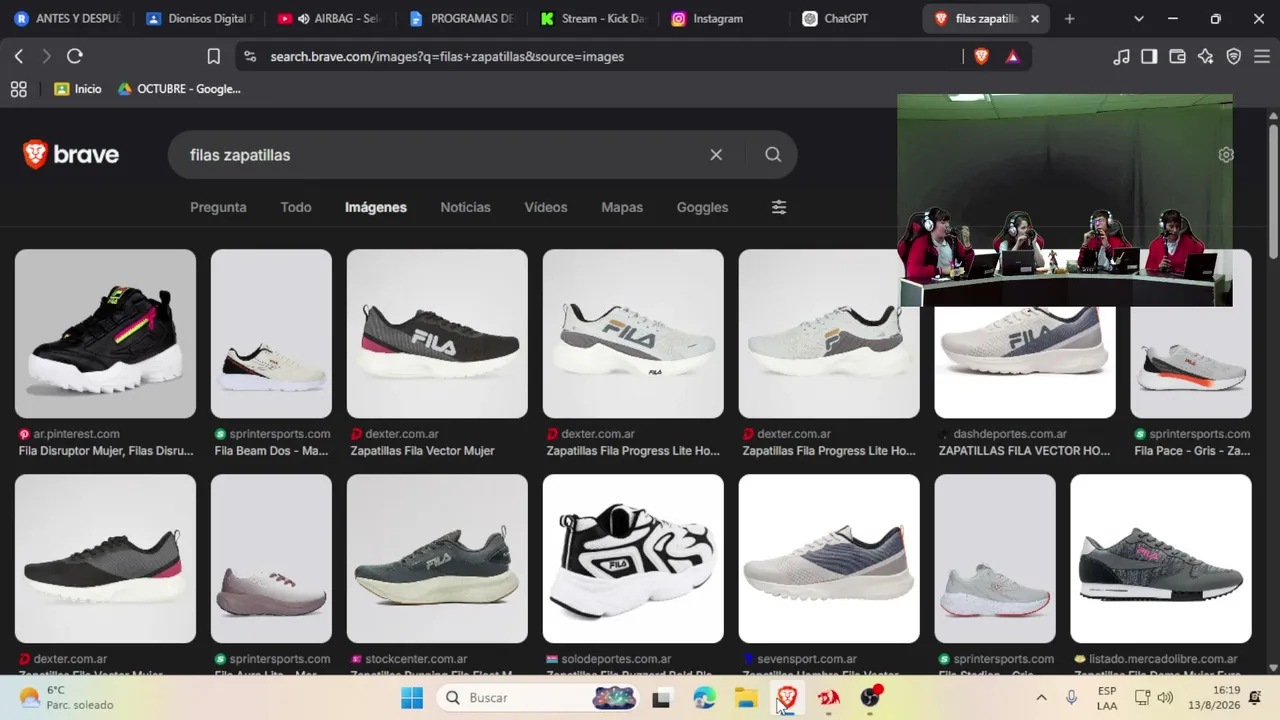The height and width of the screenshot is (720, 1280).
Task: Open the Vídeos search category
Action: (x=546, y=207)
